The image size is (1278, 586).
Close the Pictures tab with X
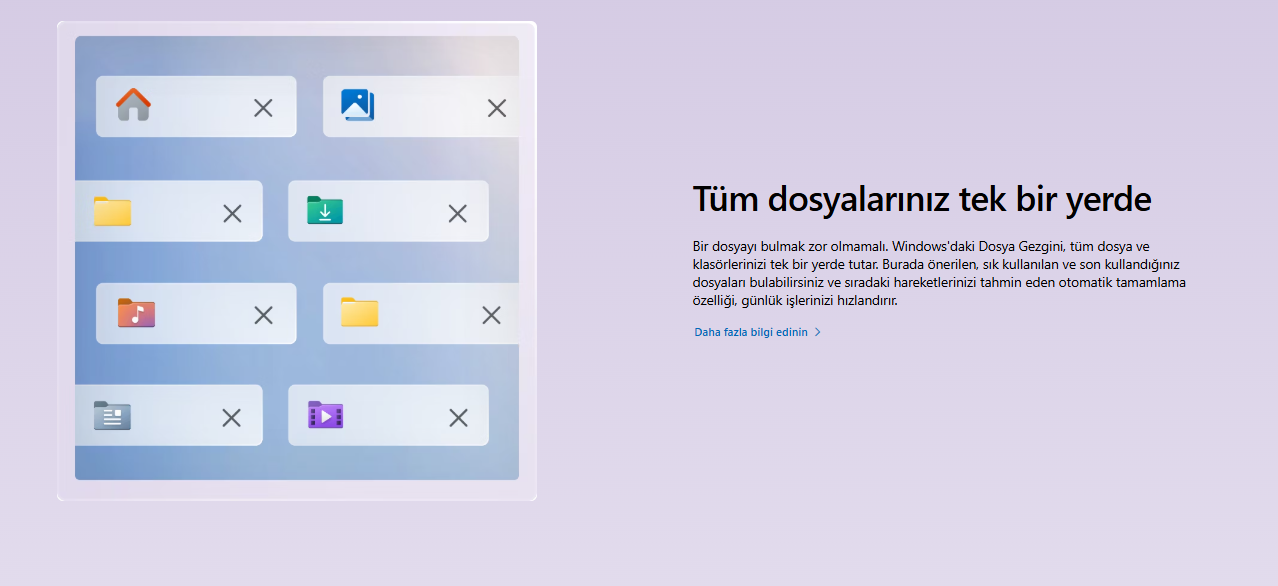point(497,108)
